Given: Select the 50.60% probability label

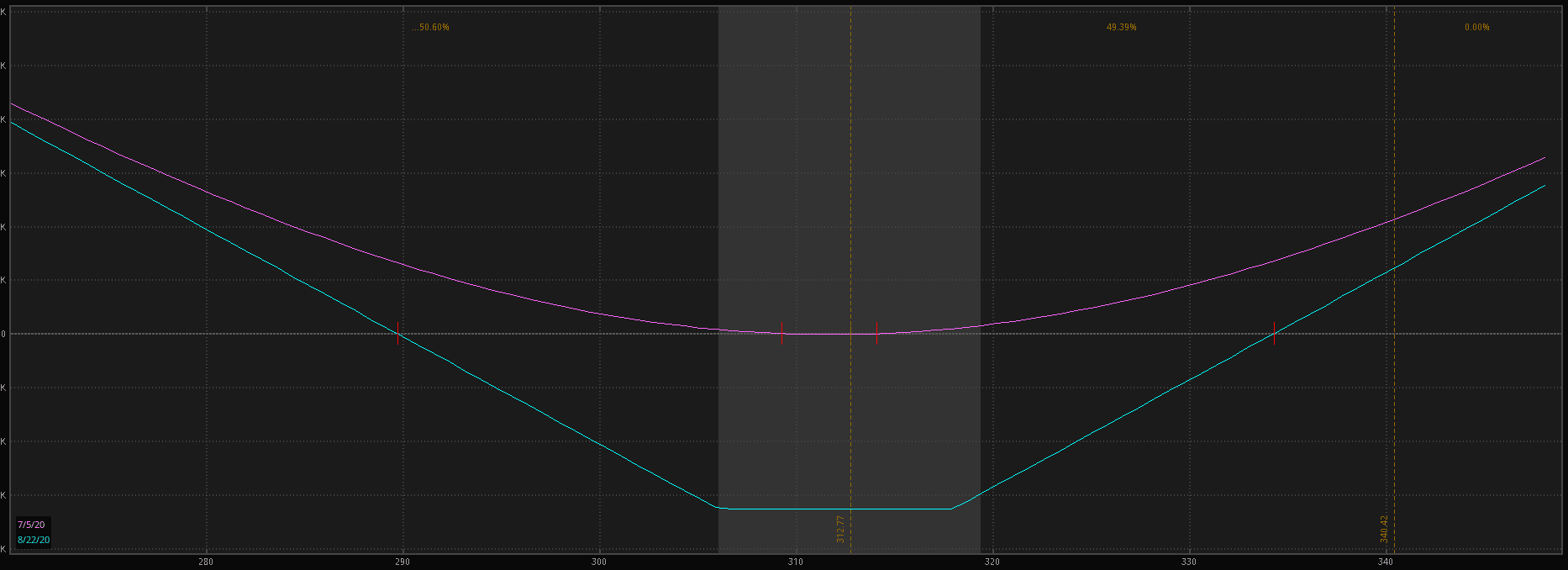Looking at the screenshot, I should click(432, 28).
